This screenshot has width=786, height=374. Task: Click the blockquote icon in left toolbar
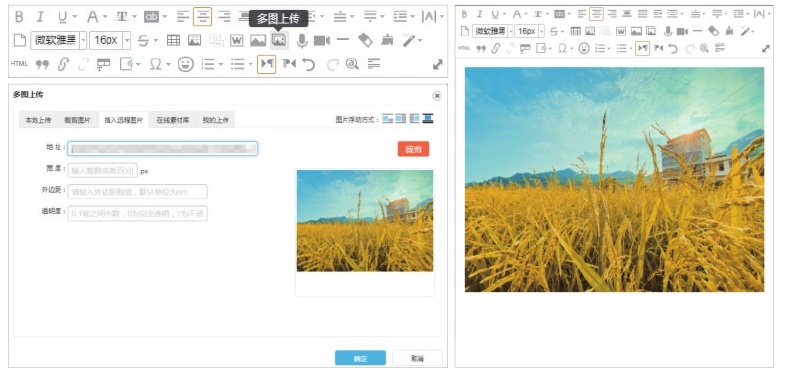[43, 64]
